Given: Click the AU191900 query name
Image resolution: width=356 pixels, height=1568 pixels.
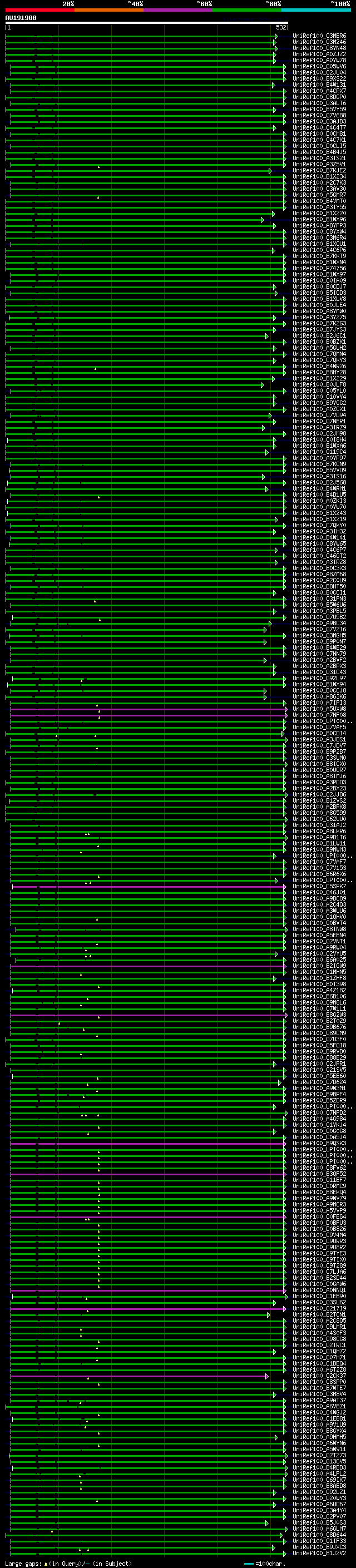Looking at the screenshot, I should pyautogui.click(x=21, y=18).
